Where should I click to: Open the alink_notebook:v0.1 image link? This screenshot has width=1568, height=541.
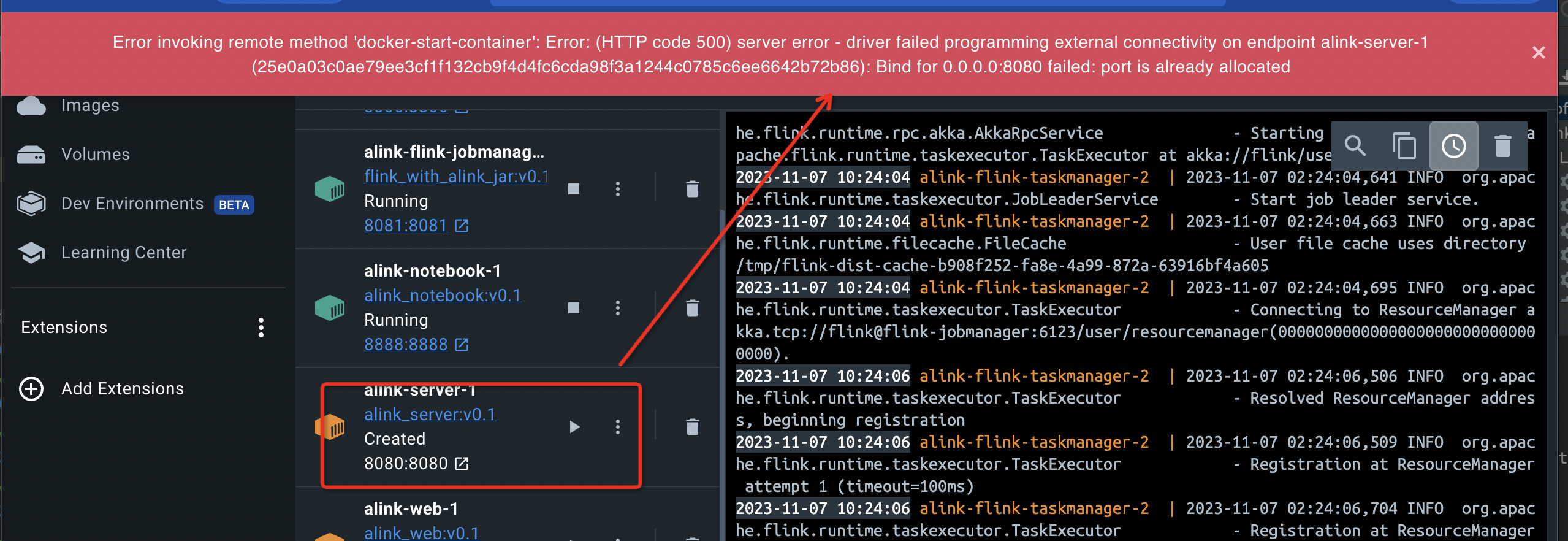tap(443, 296)
